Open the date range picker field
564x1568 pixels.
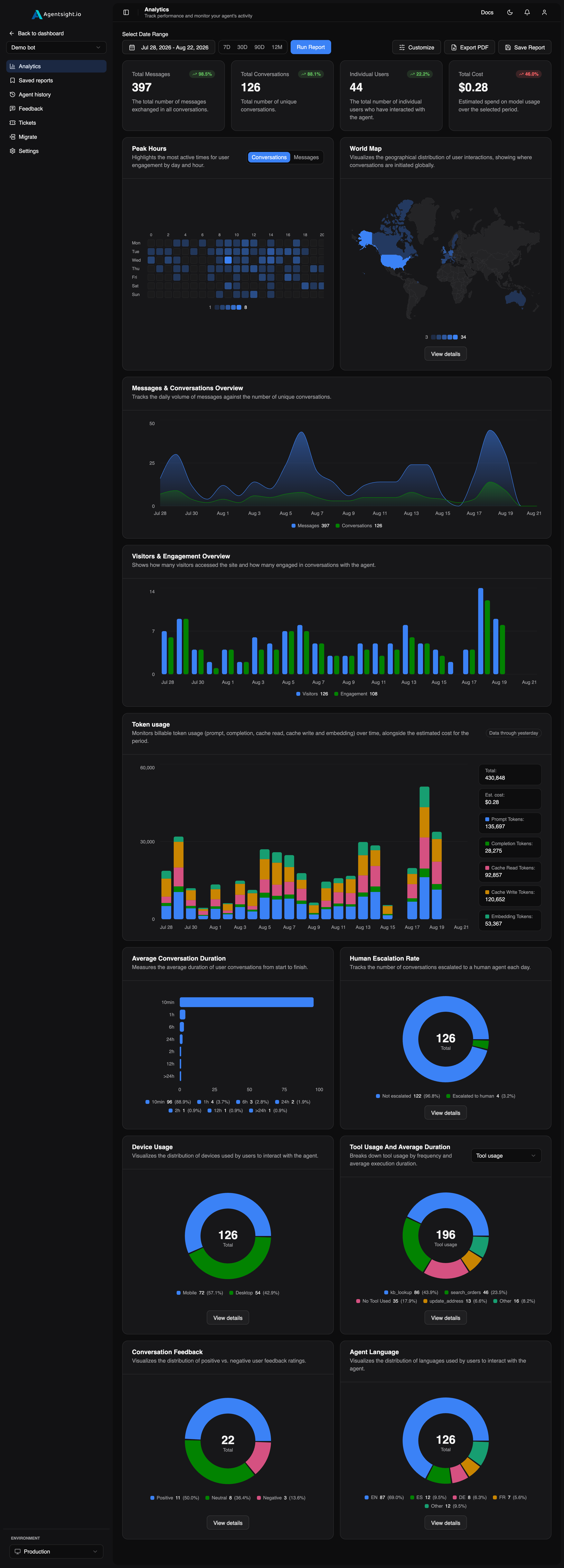point(169,47)
